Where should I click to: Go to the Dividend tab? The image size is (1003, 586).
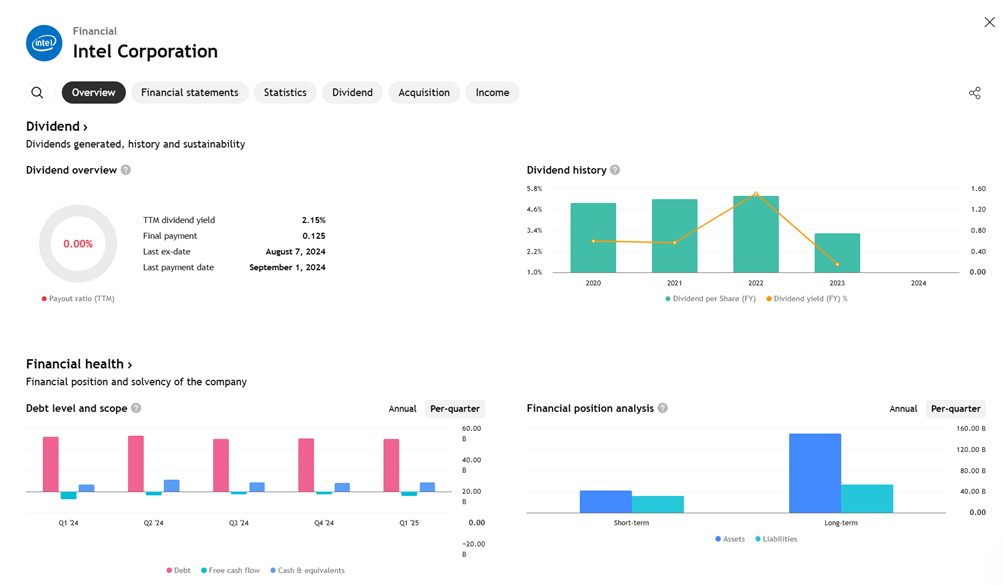(x=352, y=93)
